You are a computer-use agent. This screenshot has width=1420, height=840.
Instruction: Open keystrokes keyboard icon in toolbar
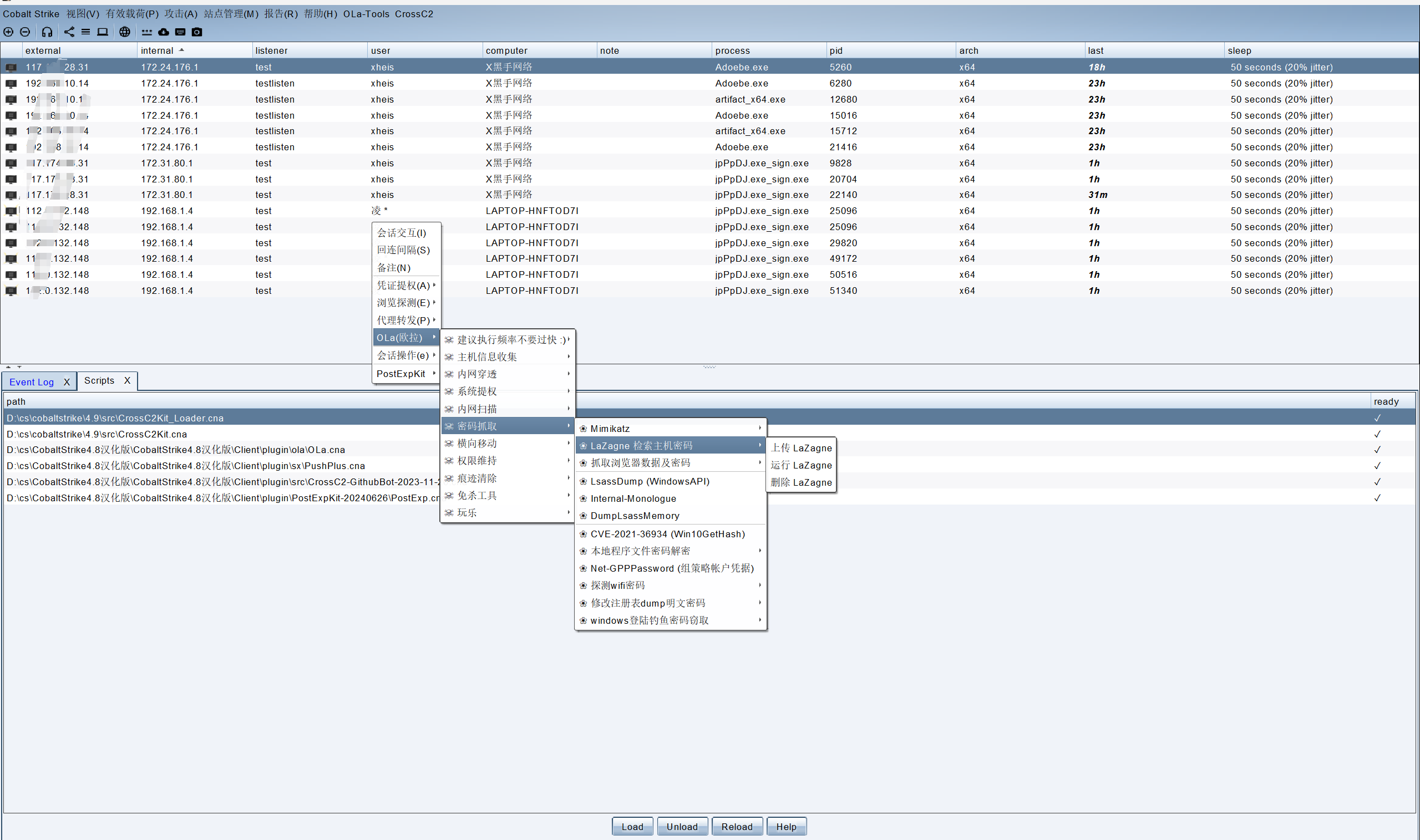point(180,32)
